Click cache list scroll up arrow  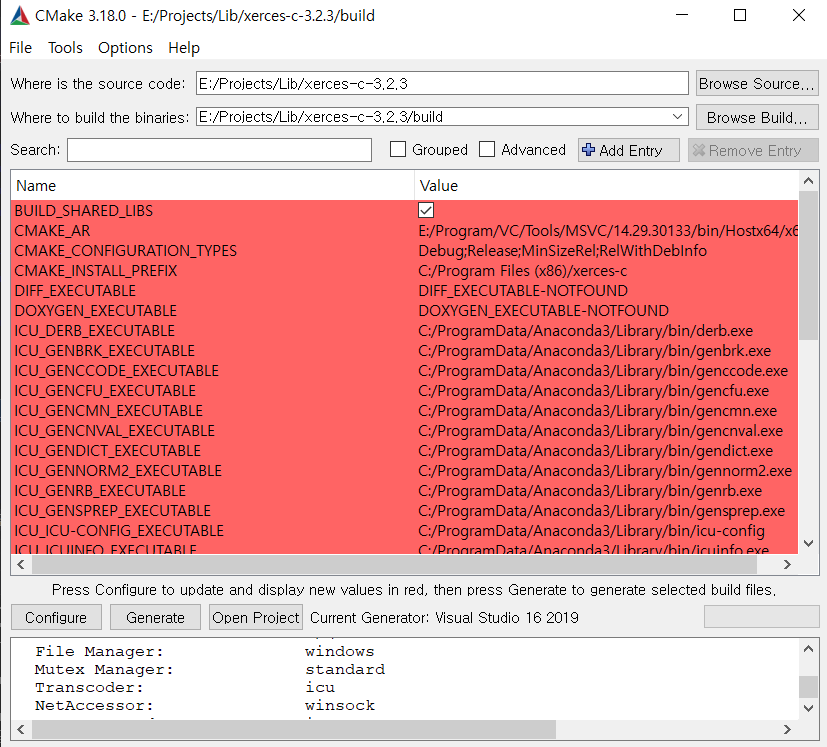[x=808, y=181]
